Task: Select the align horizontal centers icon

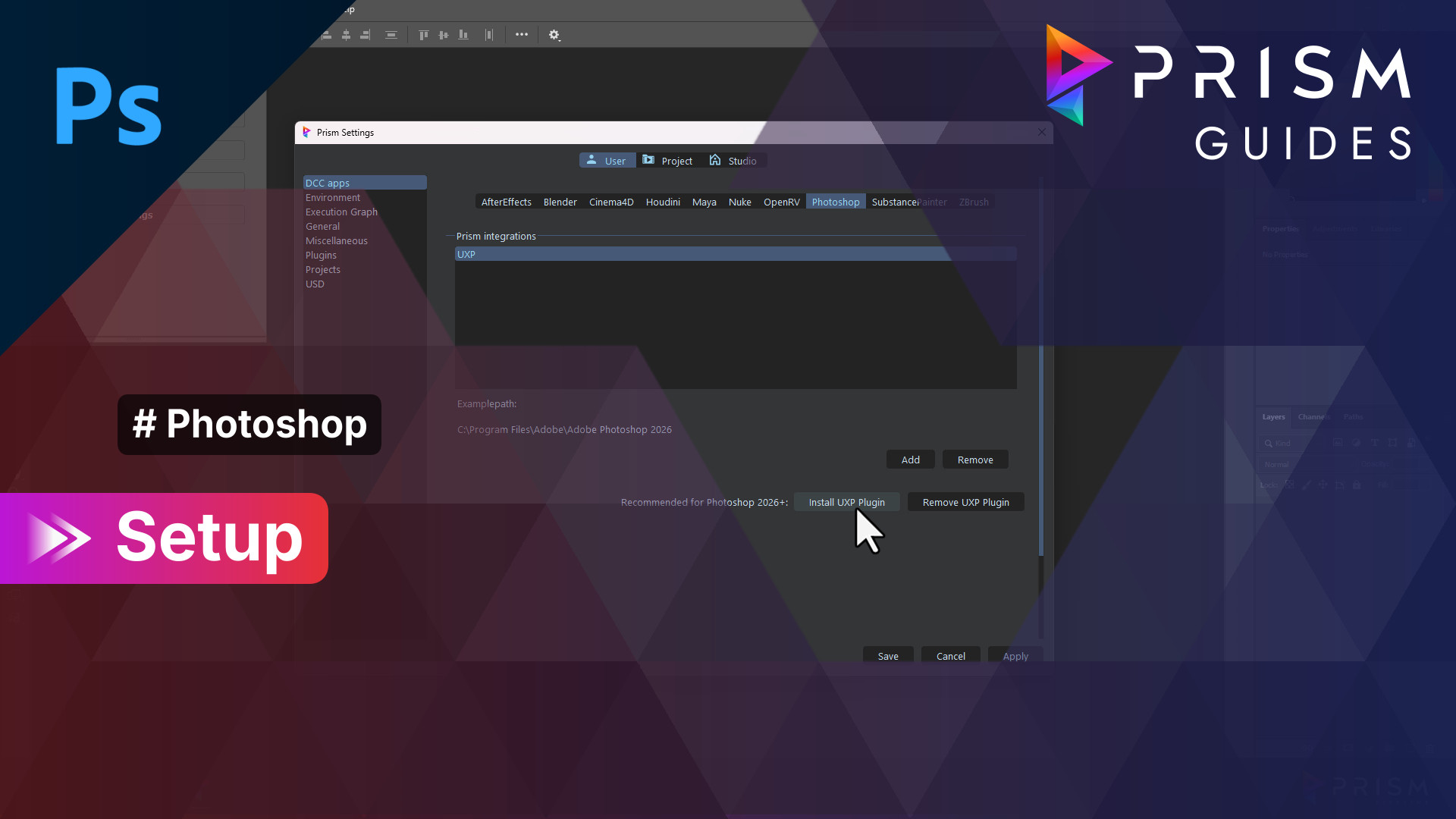Action: tap(346, 35)
